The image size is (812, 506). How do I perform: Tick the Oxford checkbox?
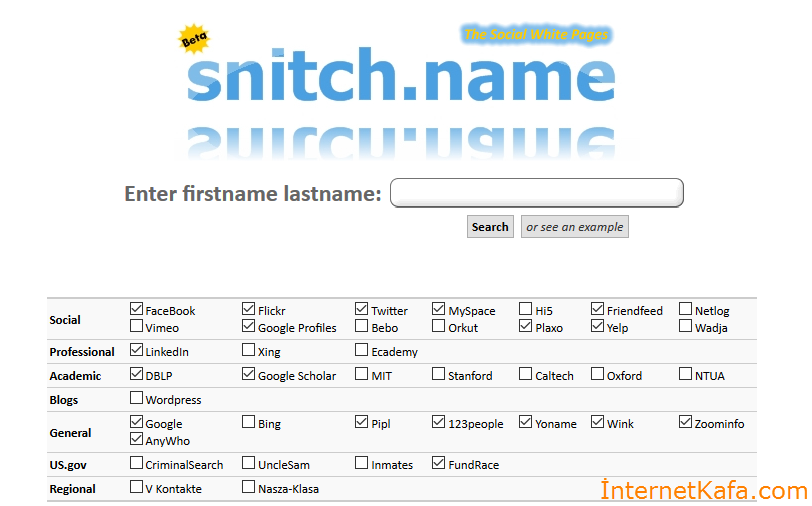click(x=598, y=374)
